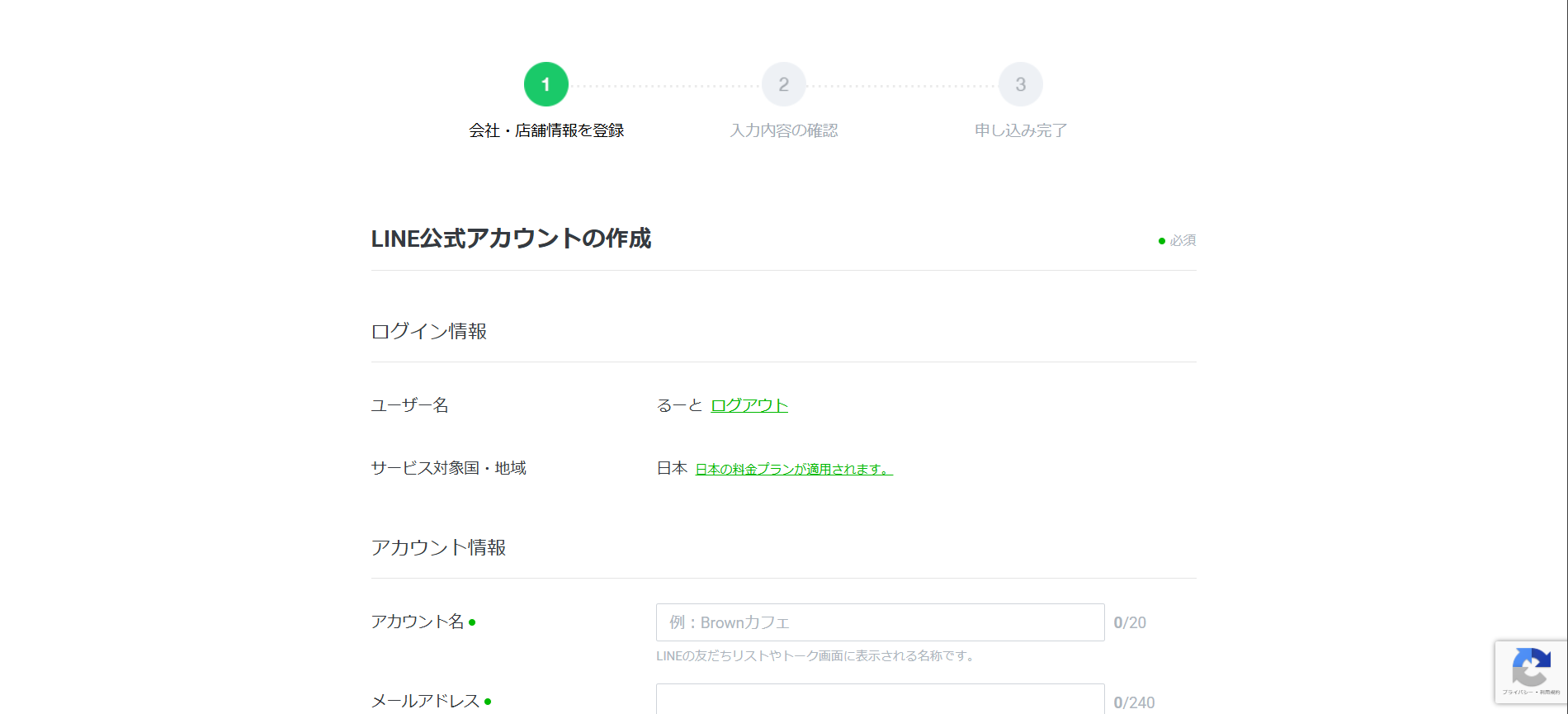Click the アカウント情報 section heading
Screen dimensions: 1568x714
(x=438, y=547)
